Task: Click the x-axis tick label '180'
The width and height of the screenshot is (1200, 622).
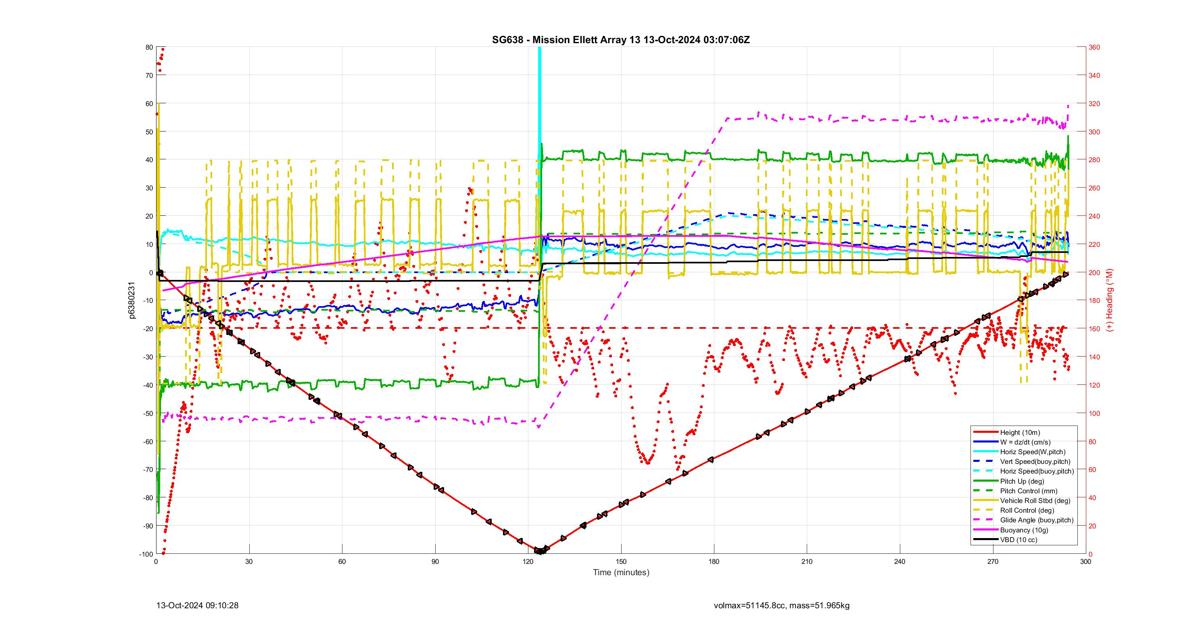Action: point(714,562)
